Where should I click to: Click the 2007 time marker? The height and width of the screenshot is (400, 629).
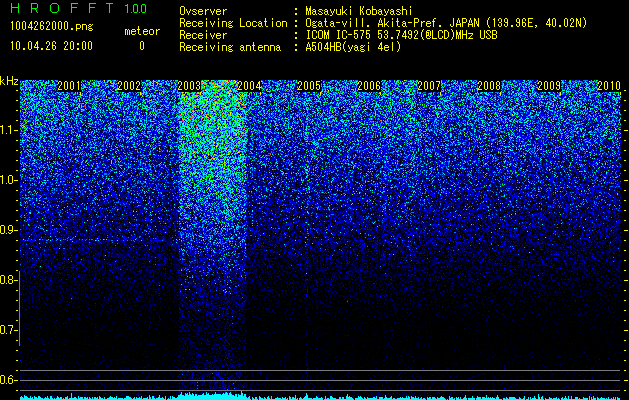[x=429, y=86]
